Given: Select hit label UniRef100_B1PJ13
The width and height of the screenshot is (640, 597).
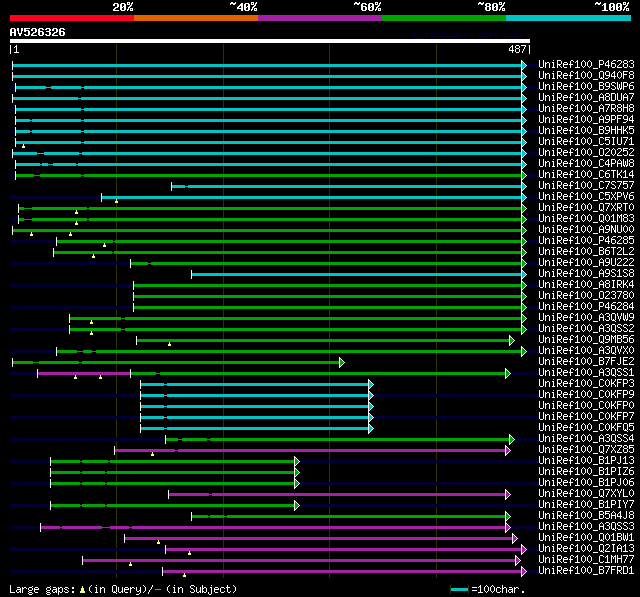Looking at the screenshot, I should [586, 461].
